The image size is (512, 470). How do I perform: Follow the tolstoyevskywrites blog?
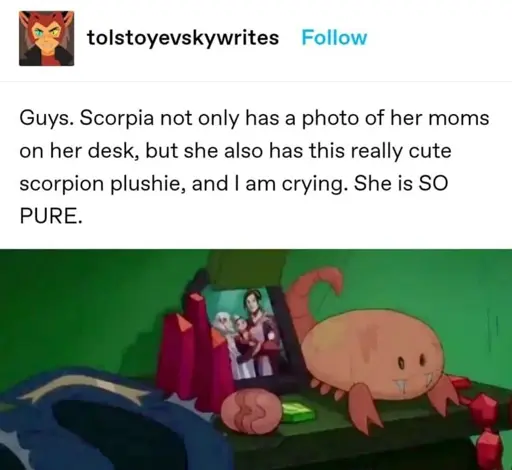pos(334,37)
